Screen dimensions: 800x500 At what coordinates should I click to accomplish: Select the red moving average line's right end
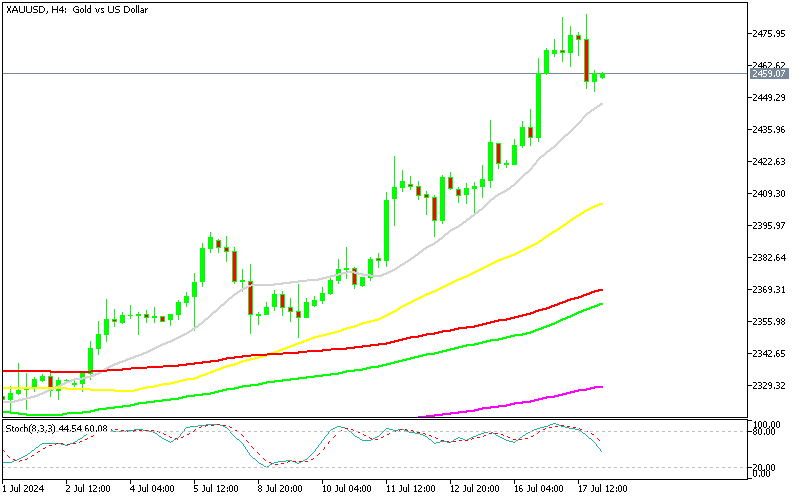[x=601, y=290]
